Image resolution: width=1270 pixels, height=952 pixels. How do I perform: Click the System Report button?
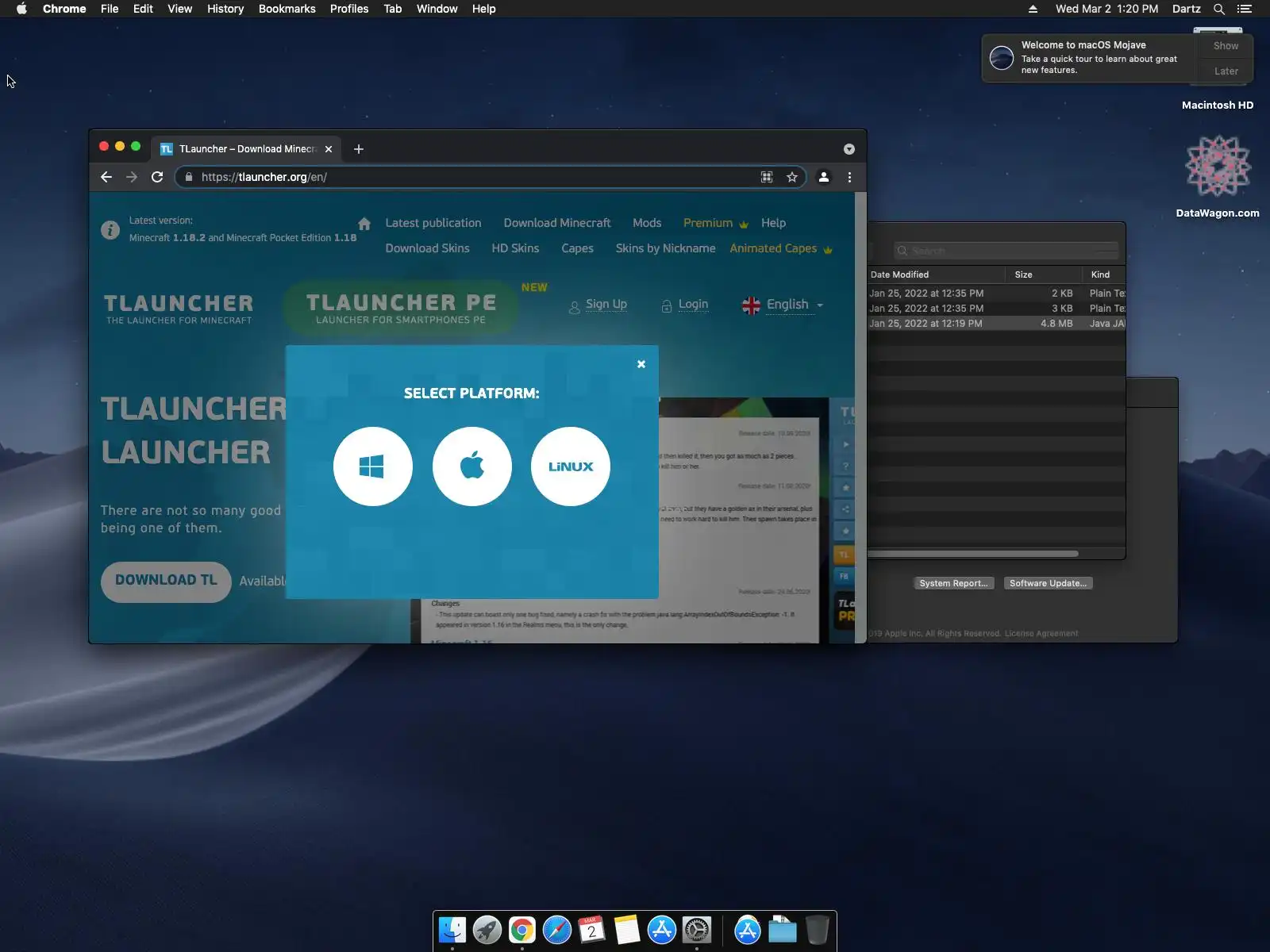click(953, 583)
